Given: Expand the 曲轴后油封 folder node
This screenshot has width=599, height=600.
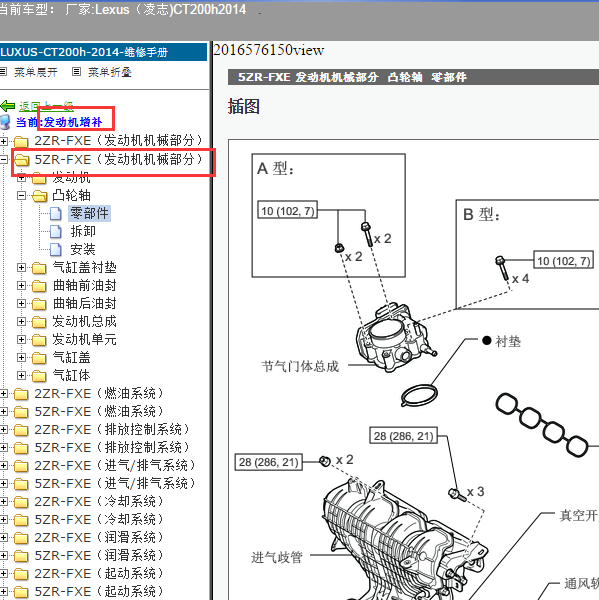Looking at the screenshot, I should pos(21,303).
